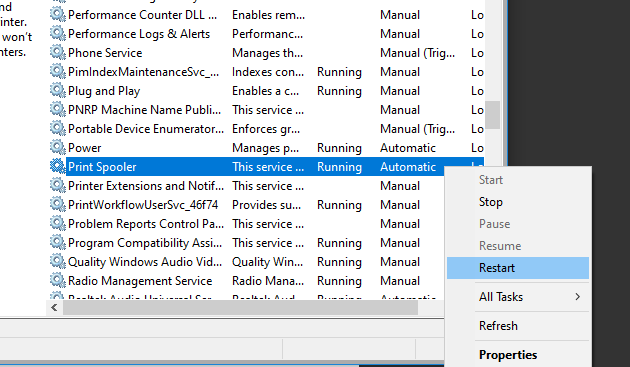Choose Stop in the context menu
The height and width of the screenshot is (367, 630).
click(518, 202)
